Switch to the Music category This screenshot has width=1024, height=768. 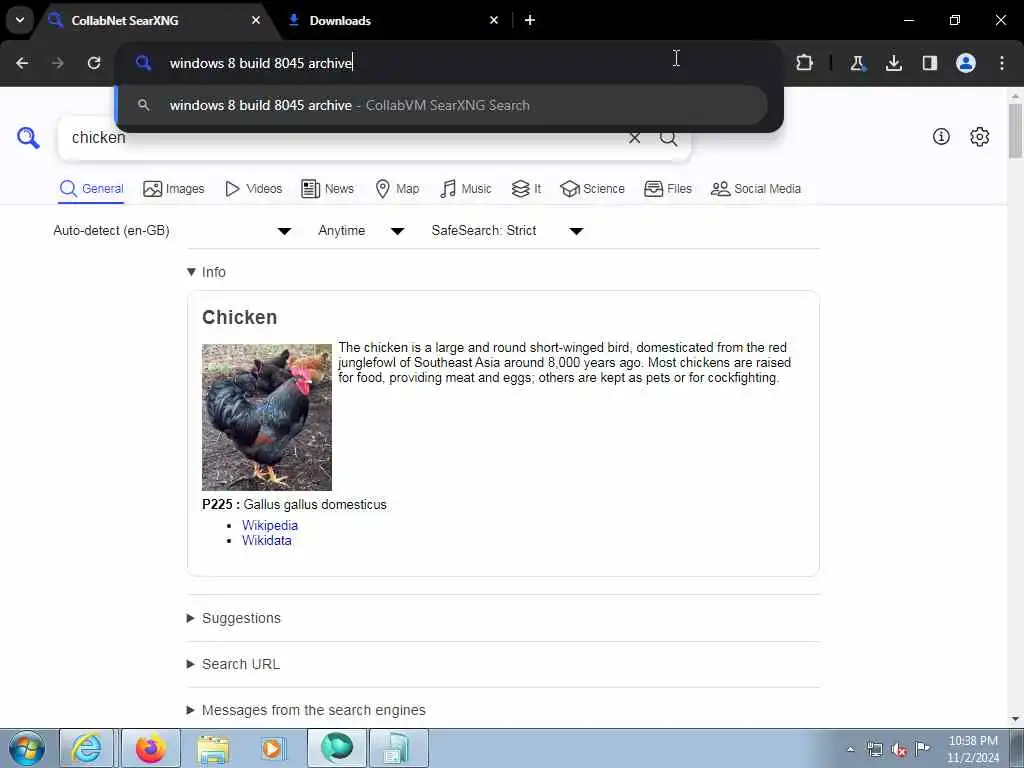pos(466,189)
